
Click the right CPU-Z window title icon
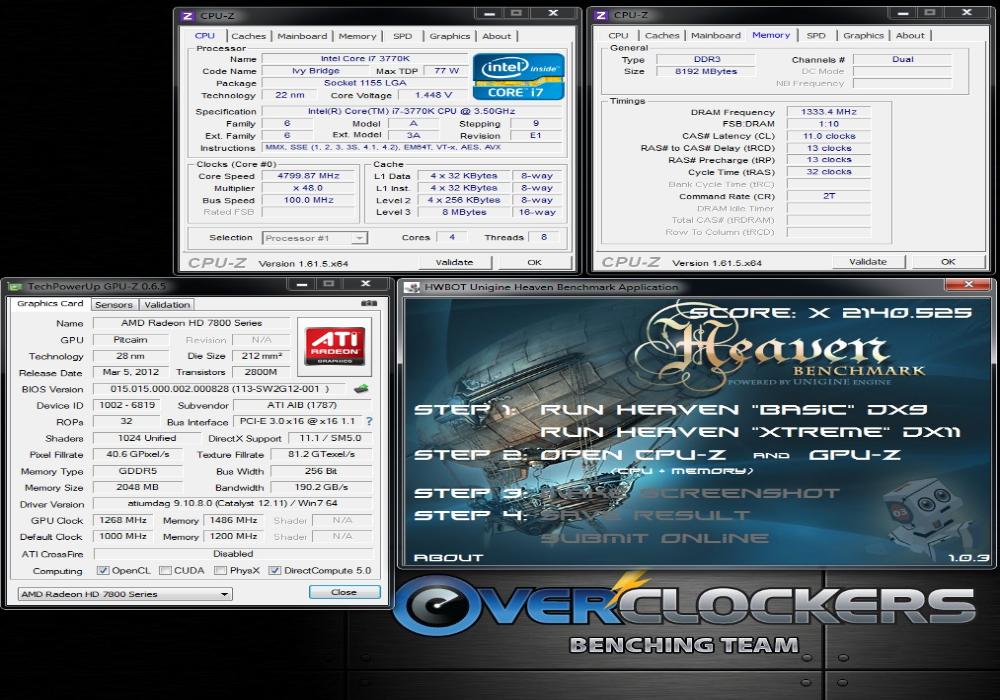pos(601,15)
